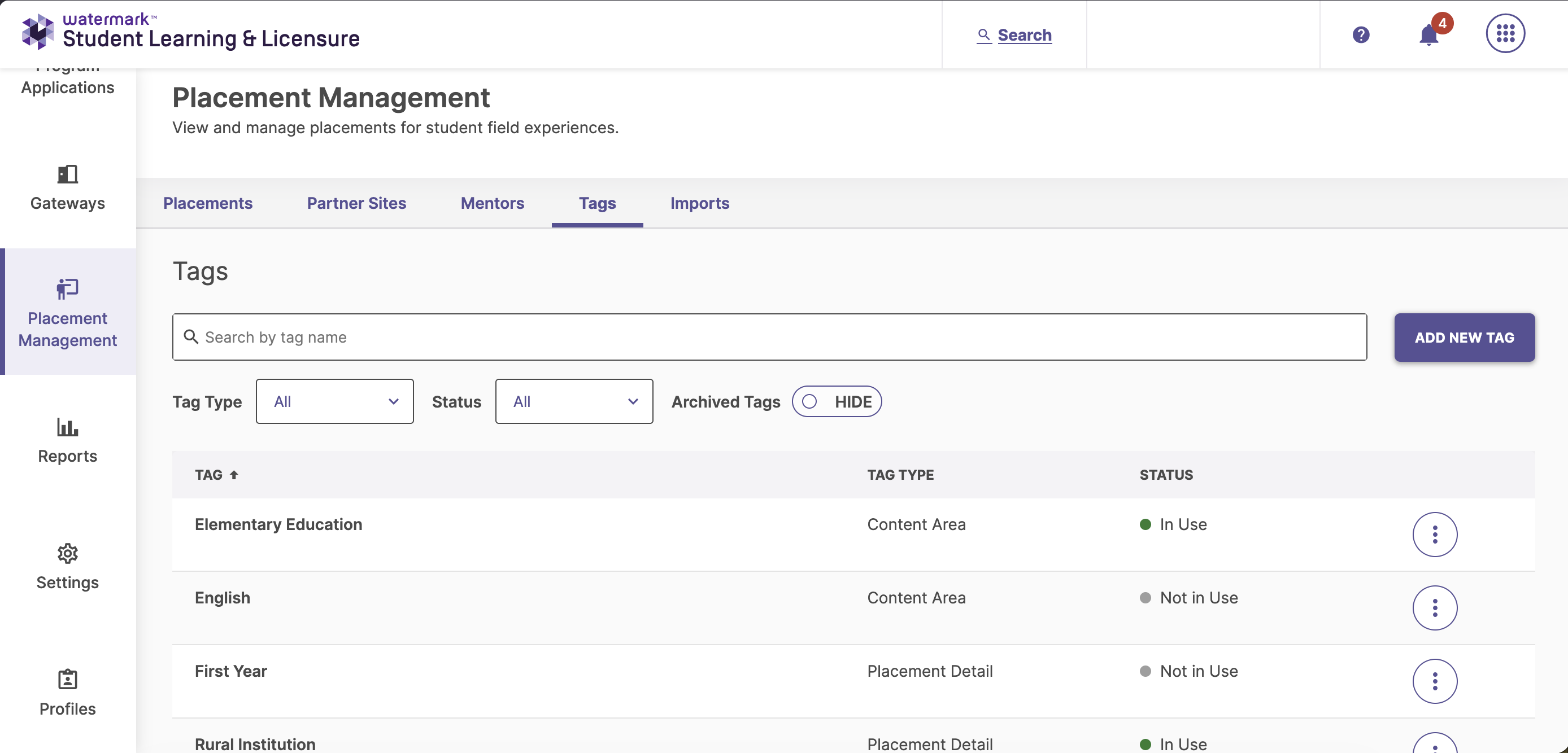The height and width of the screenshot is (753, 1568).
Task: Click the ADD NEW TAG button
Action: (1464, 338)
